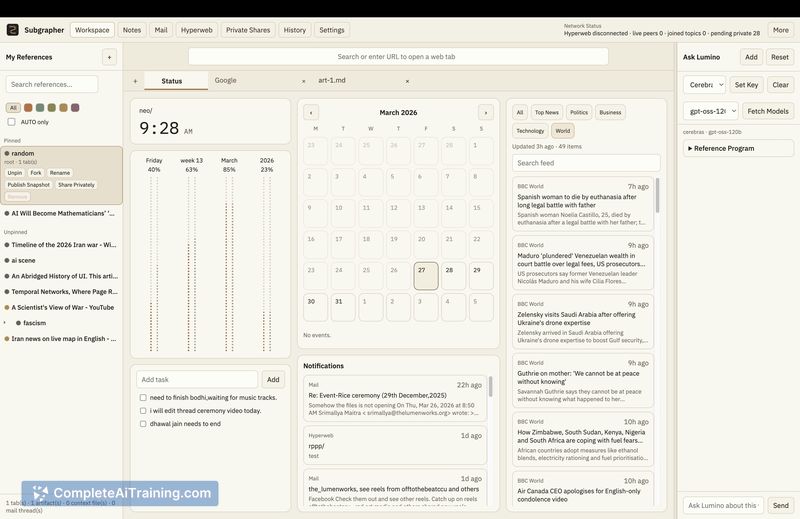This screenshot has width=800, height=519.
Task: Click the Search feed field
Action: point(586,163)
